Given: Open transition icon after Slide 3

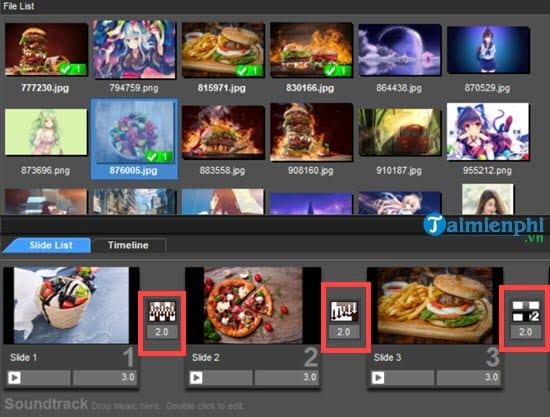Looking at the screenshot, I should coord(525,311).
